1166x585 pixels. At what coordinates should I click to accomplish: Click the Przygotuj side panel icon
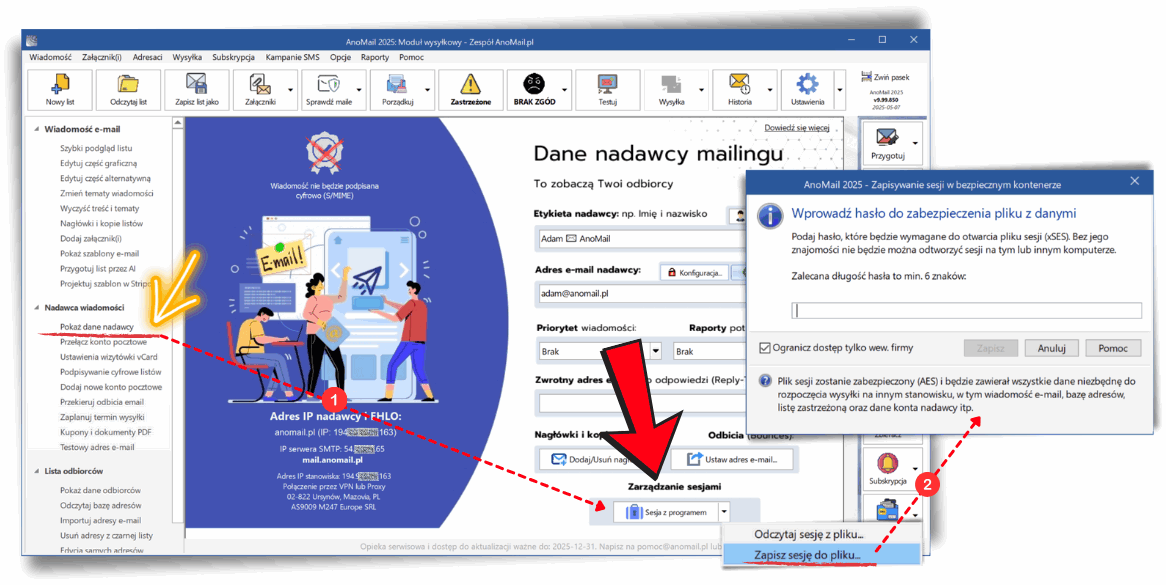tap(886, 143)
